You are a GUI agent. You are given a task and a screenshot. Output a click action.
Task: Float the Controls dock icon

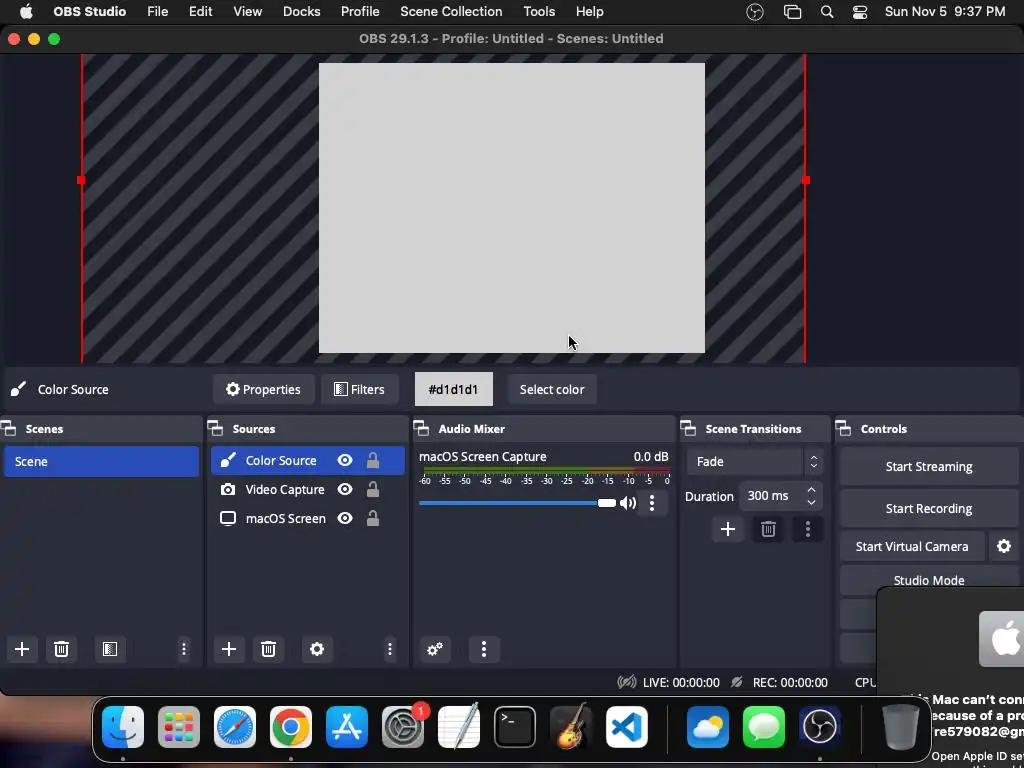[844, 429]
